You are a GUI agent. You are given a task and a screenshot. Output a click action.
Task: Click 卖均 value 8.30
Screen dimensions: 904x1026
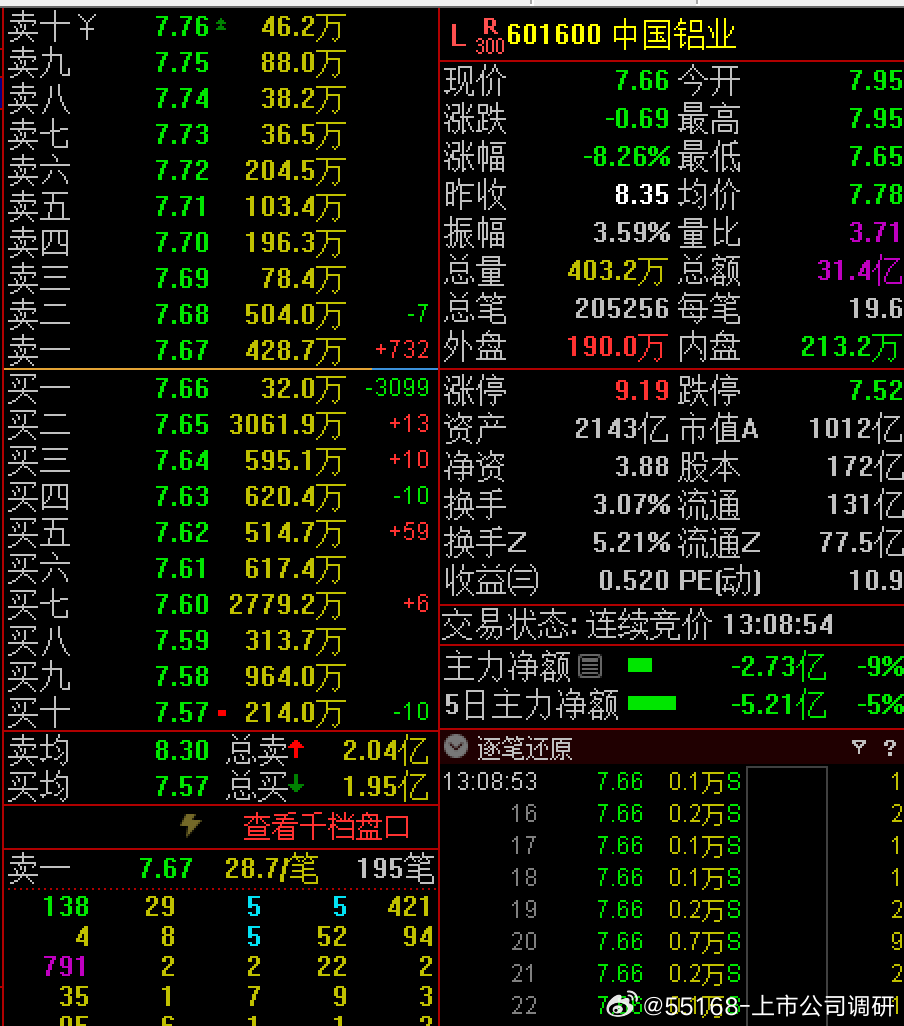tap(182, 750)
